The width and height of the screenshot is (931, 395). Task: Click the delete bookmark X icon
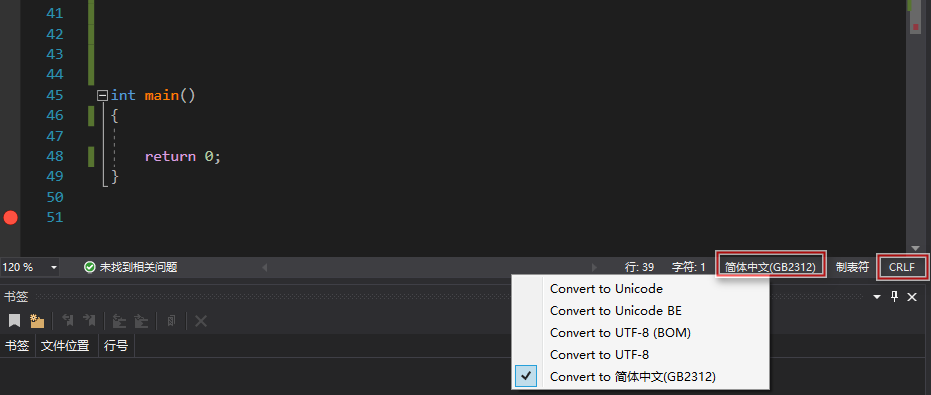click(201, 321)
